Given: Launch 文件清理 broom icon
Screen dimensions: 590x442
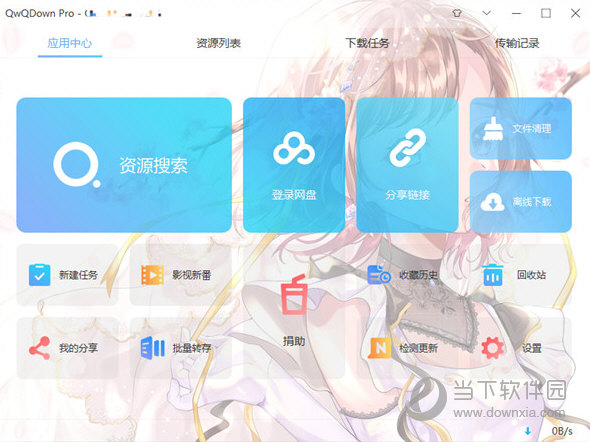Looking at the screenshot, I should point(493,129).
